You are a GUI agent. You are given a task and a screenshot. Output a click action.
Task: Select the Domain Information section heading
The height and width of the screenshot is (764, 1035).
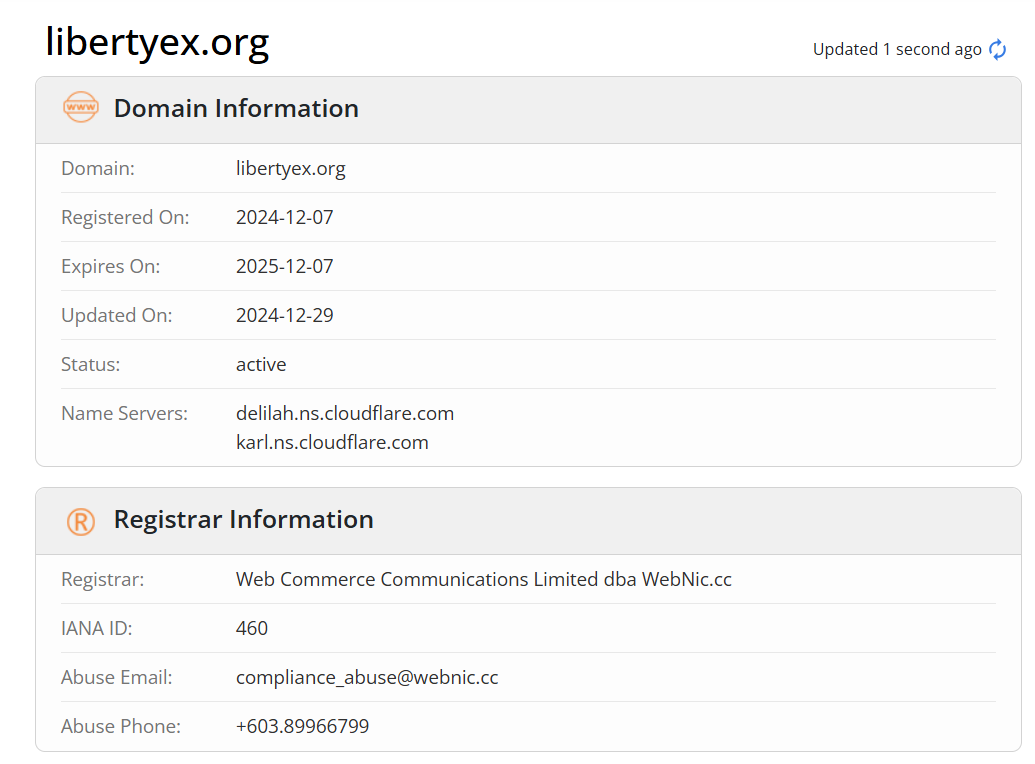click(236, 108)
